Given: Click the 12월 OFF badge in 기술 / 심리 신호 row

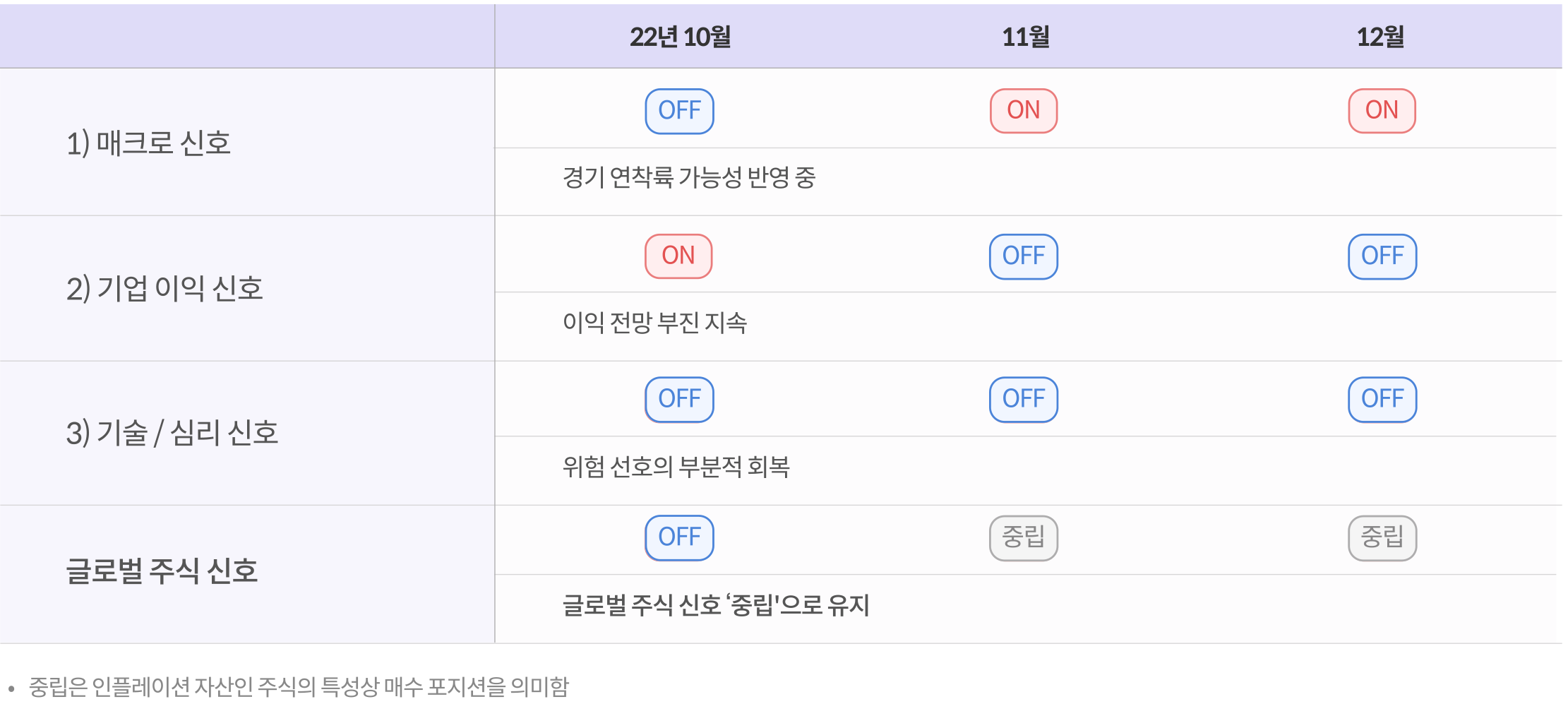Looking at the screenshot, I should coord(1382,400).
